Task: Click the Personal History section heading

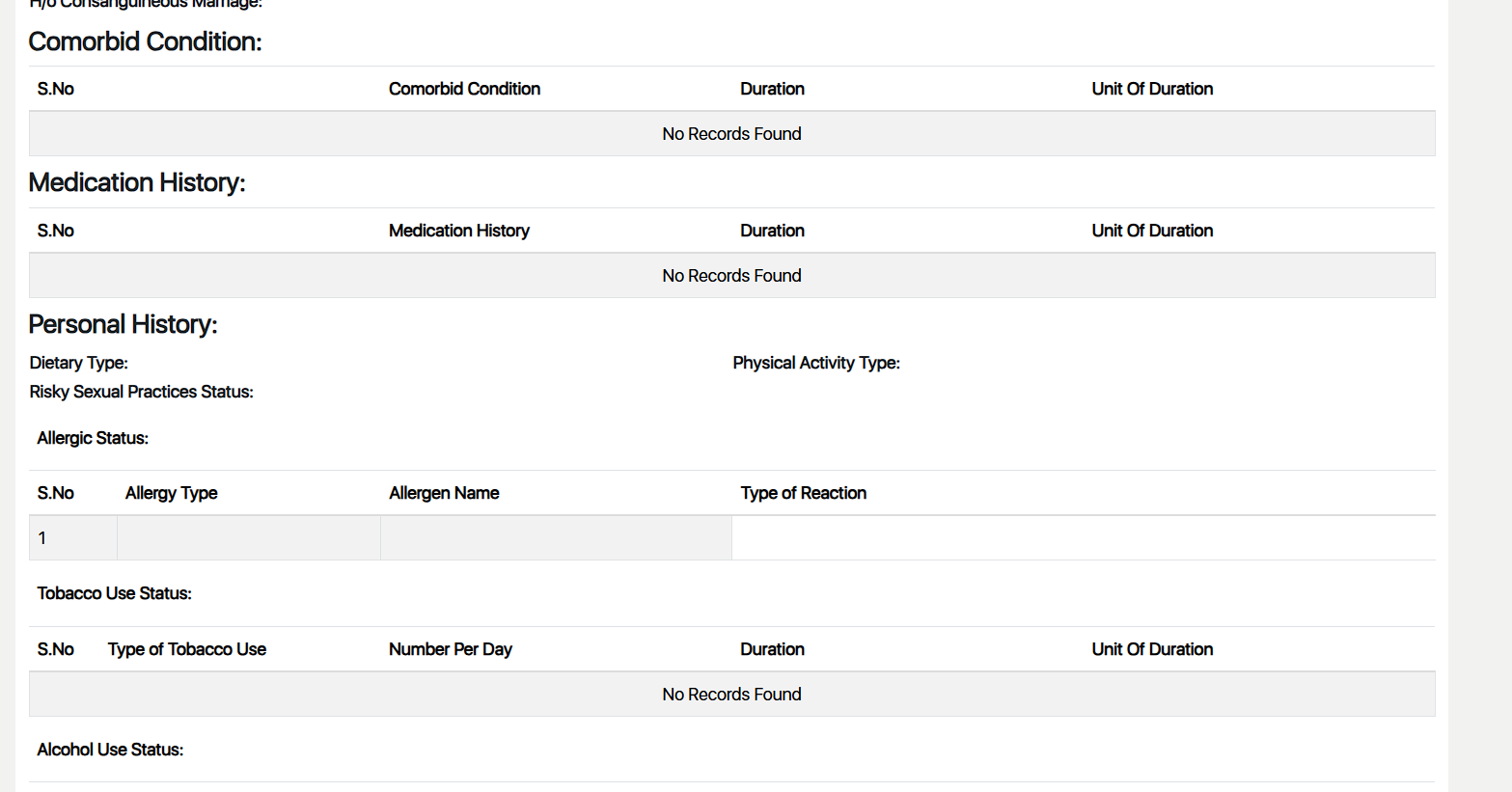Action: tap(123, 324)
